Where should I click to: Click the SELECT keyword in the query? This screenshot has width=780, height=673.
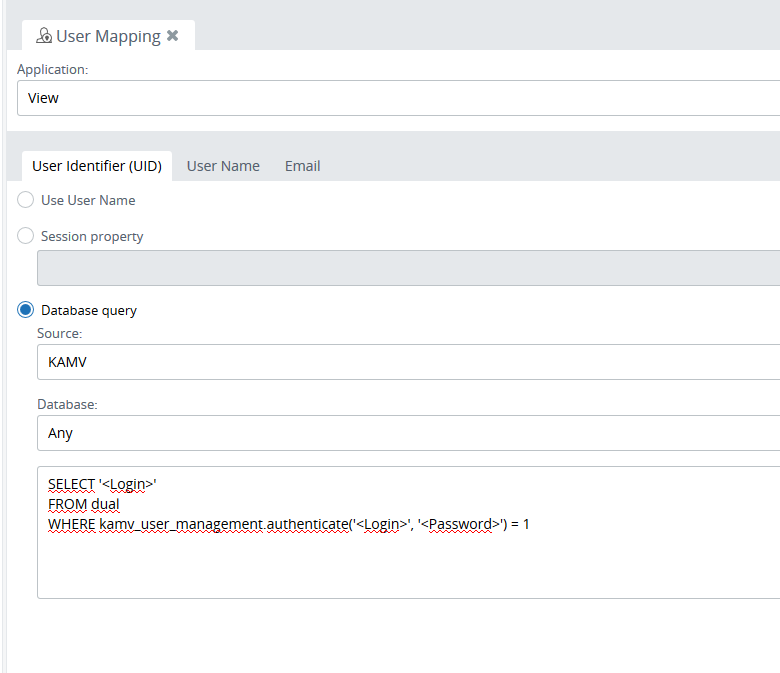click(x=70, y=484)
